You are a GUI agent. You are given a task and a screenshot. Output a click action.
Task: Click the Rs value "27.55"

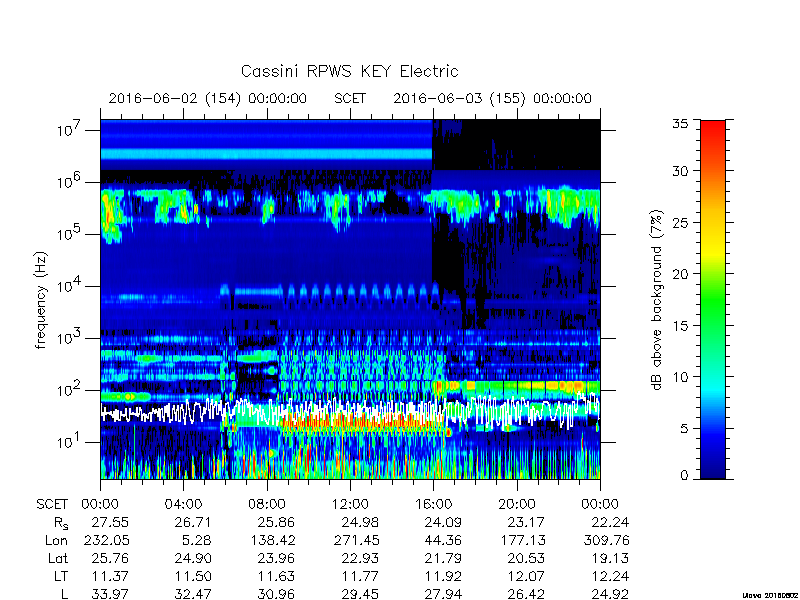point(110,522)
